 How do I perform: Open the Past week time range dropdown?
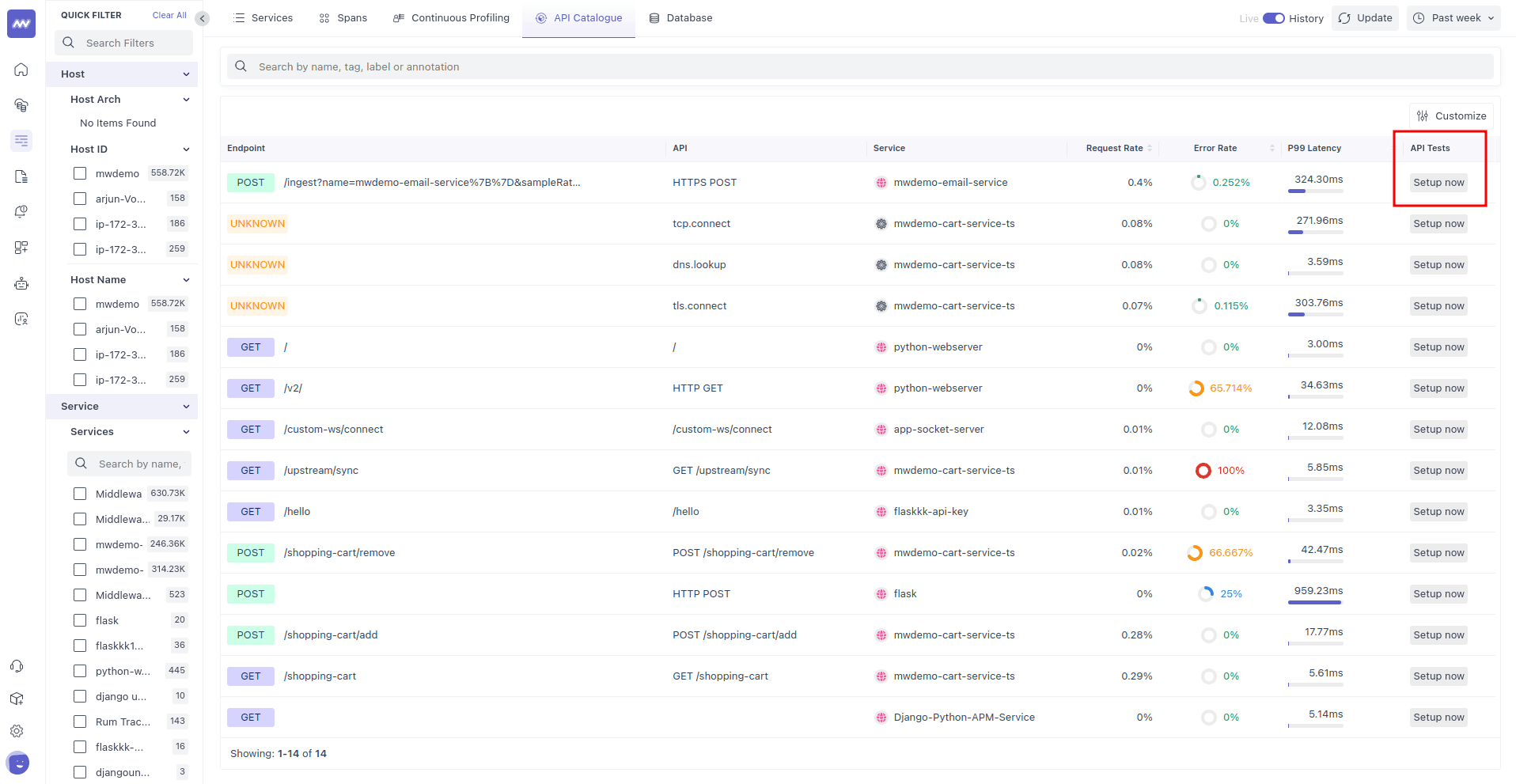click(x=1453, y=18)
